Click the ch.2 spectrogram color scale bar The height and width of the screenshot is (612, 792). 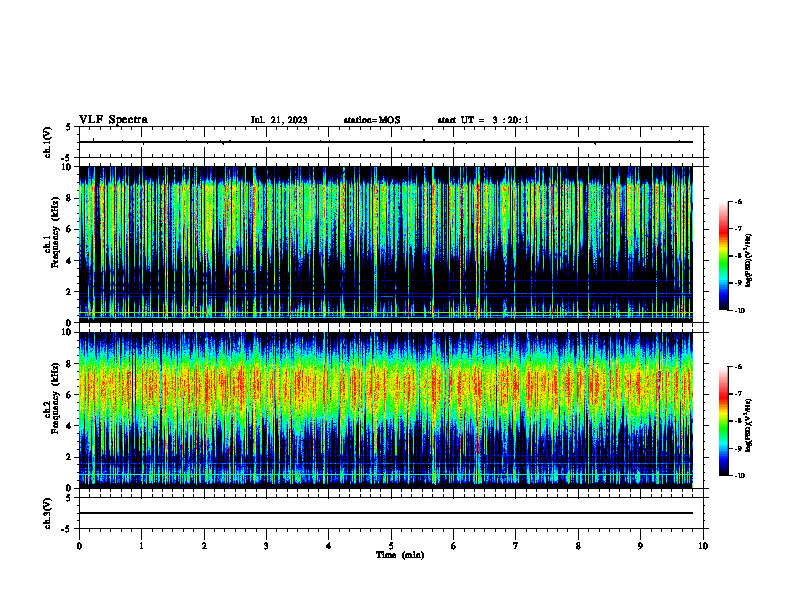pyautogui.click(x=723, y=421)
